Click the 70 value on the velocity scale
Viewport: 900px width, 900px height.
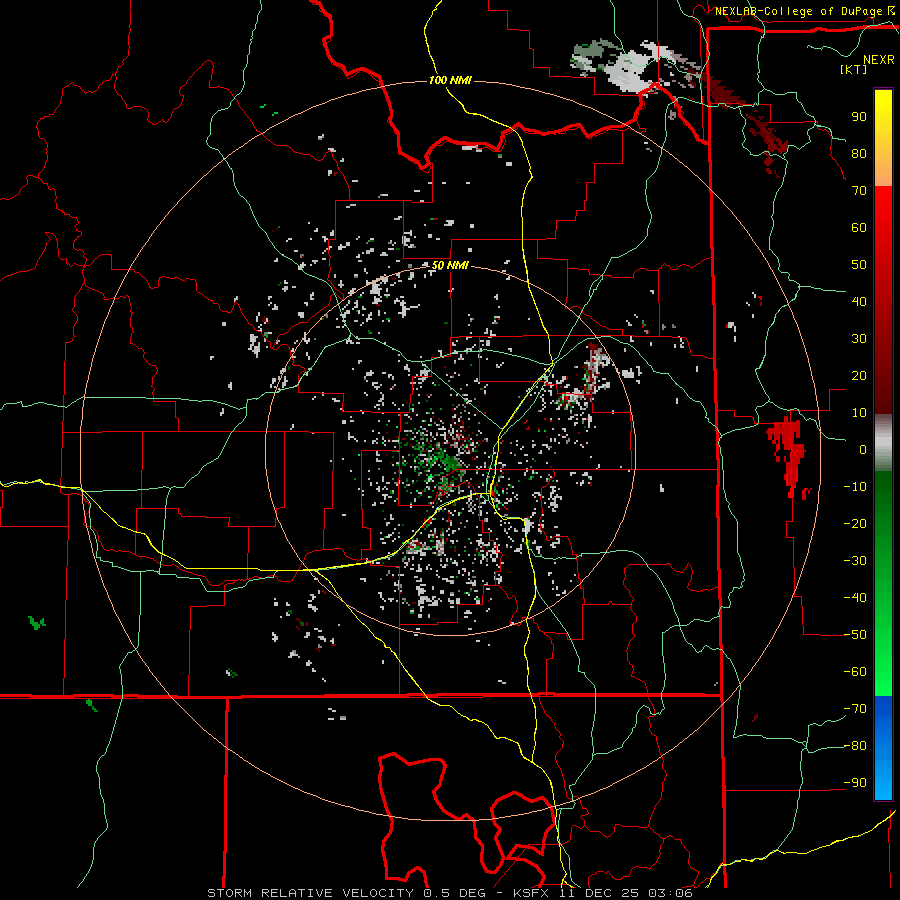tap(859, 191)
